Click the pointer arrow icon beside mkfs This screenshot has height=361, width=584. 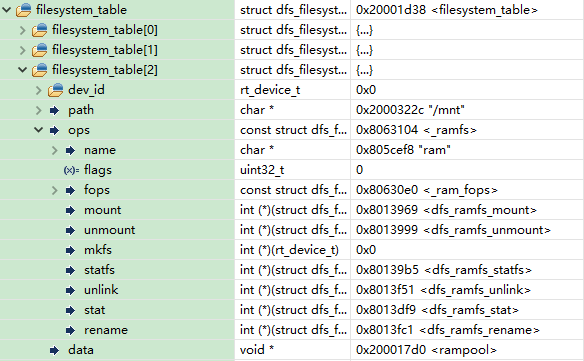[x=70, y=250]
